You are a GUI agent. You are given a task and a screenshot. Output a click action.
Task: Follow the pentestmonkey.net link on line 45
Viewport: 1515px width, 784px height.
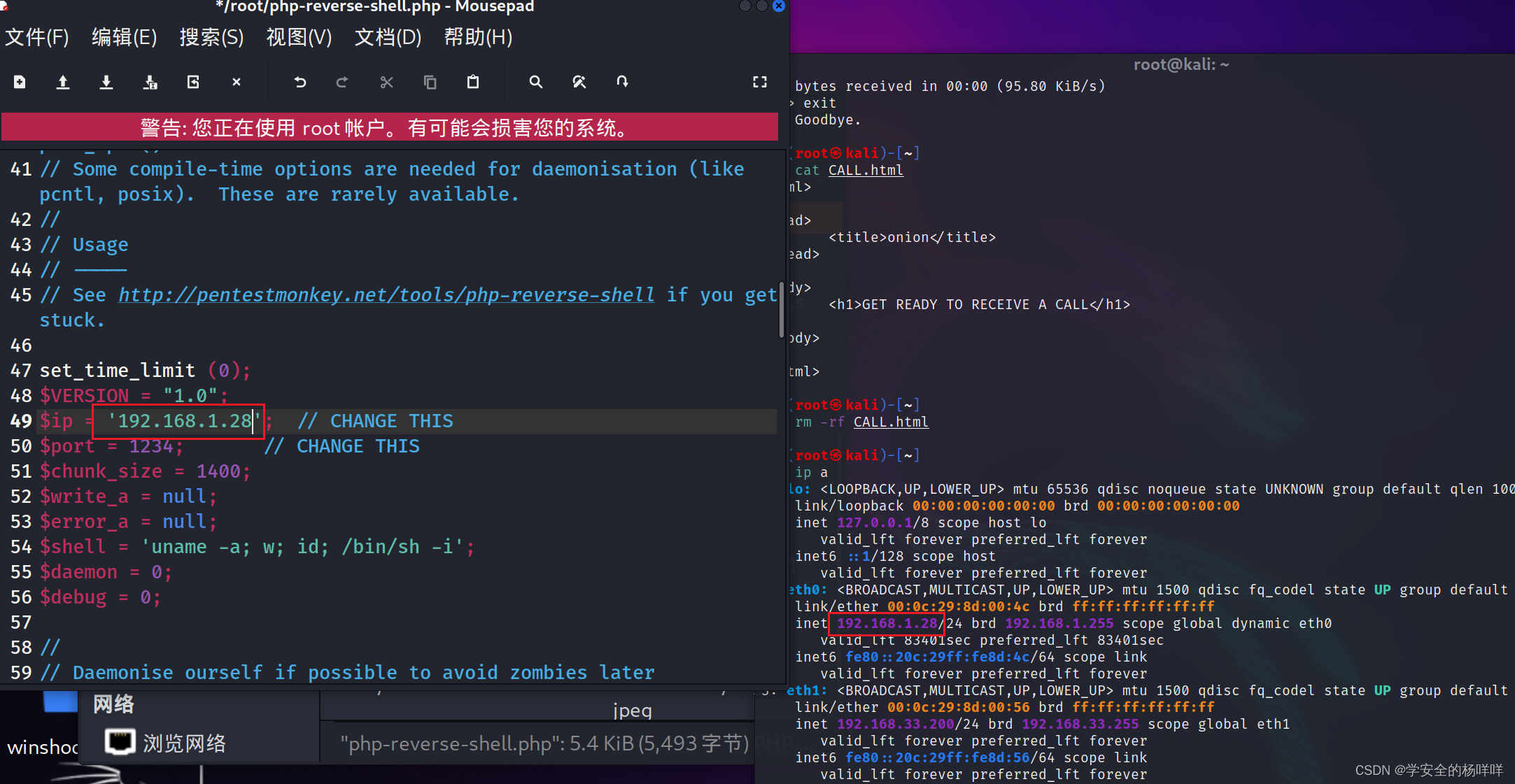[386, 294]
